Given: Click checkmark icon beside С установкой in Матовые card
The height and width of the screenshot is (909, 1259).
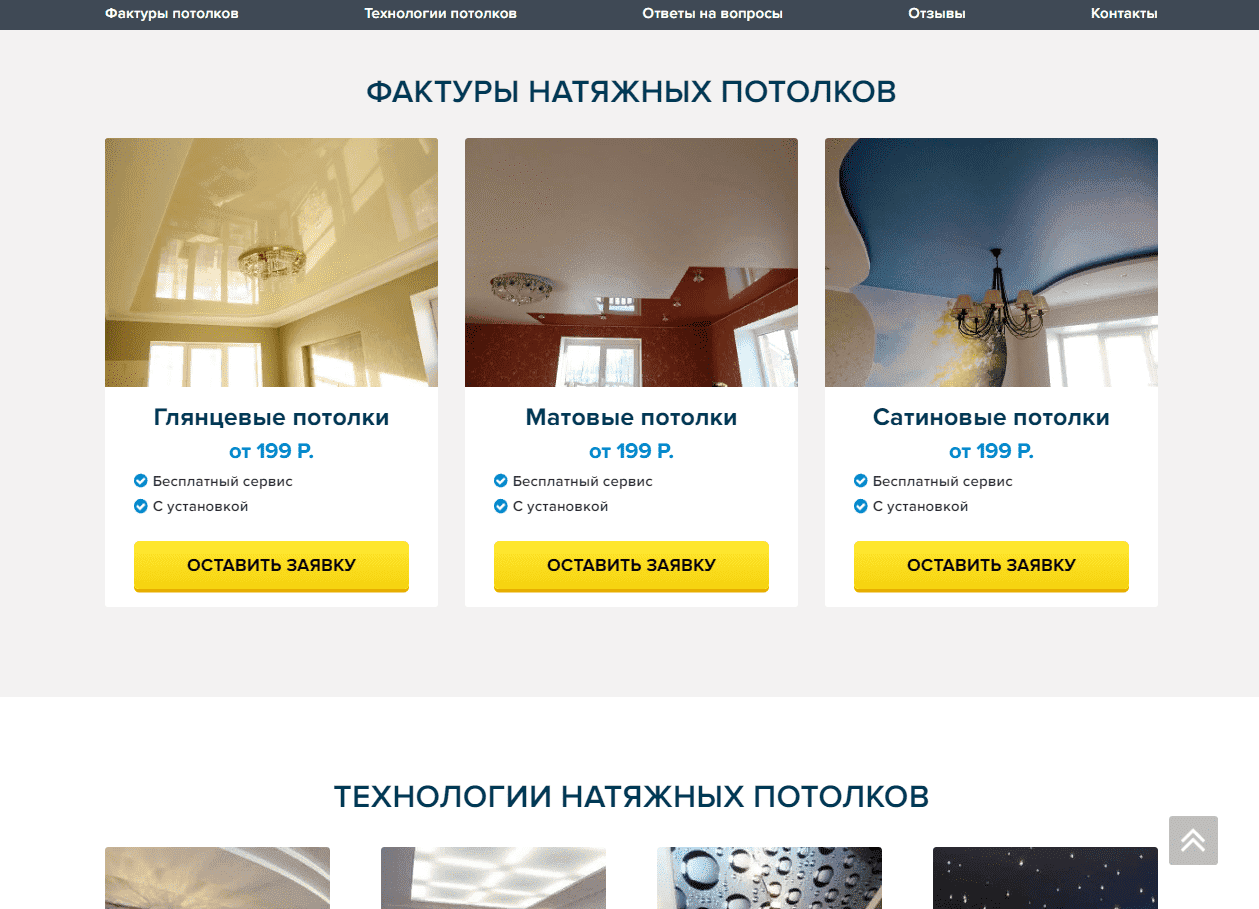Looking at the screenshot, I should (501, 506).
